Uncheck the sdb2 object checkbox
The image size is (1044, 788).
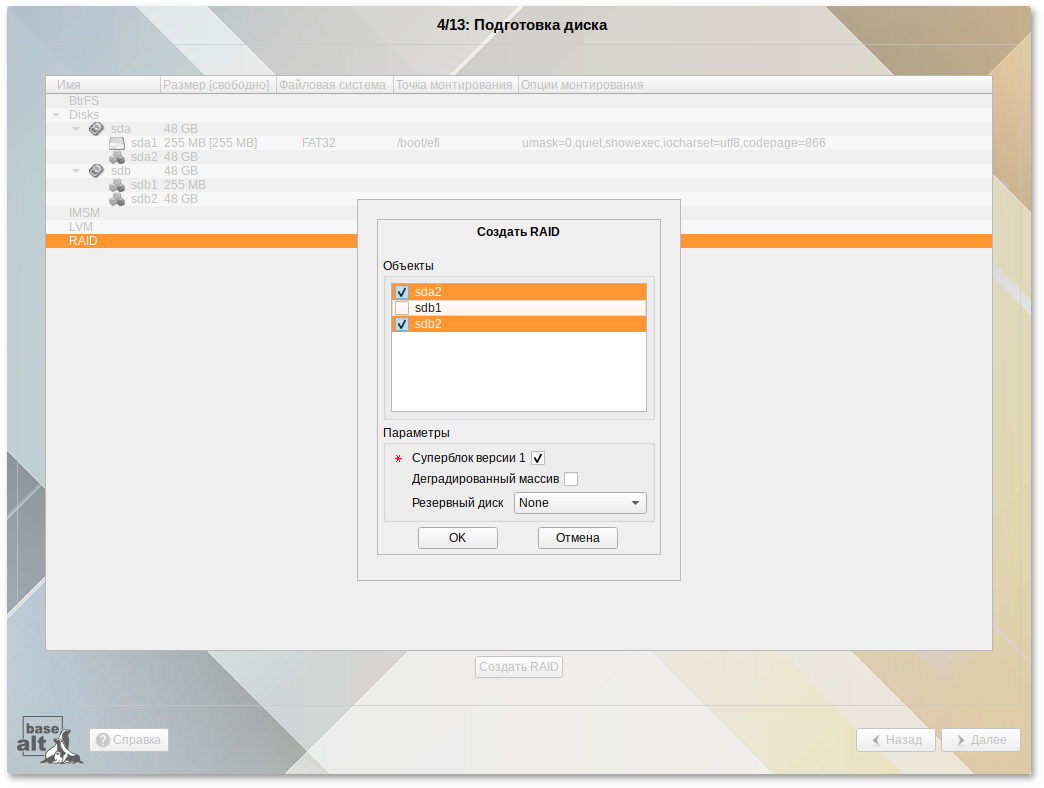(402, 324)
